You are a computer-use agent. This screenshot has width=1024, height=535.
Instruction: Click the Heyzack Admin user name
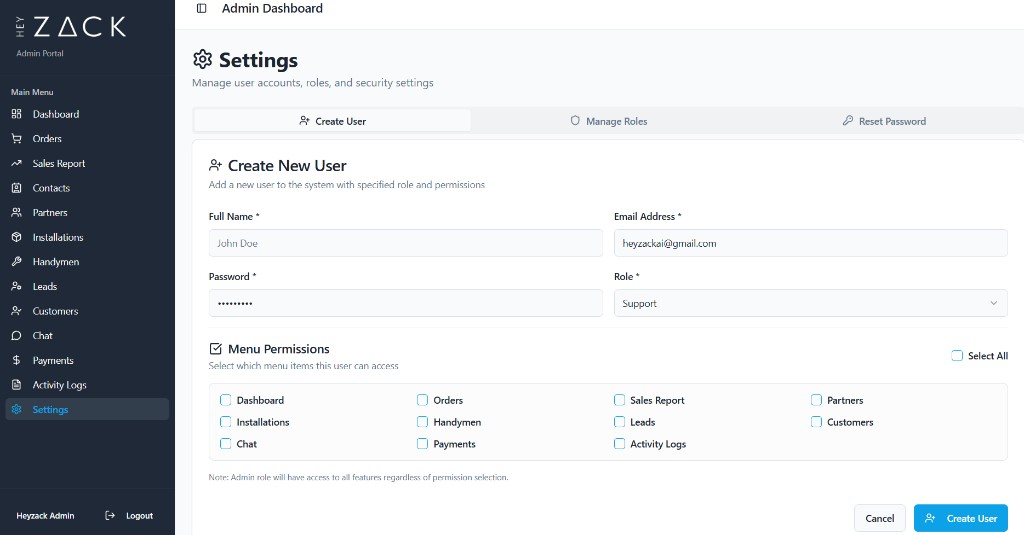point(45,515)
